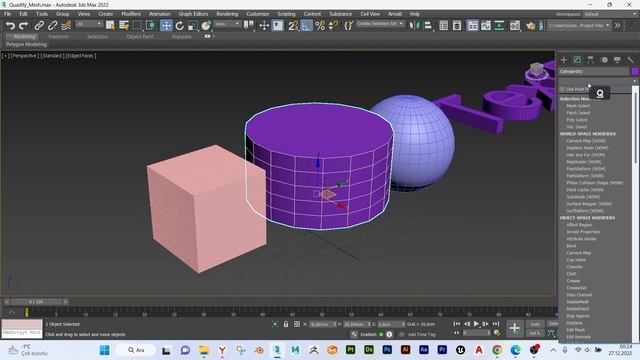The image size is (640, 360).
Task: Click the Select and Manipulate icon
Action: click(x=264, y=26)
